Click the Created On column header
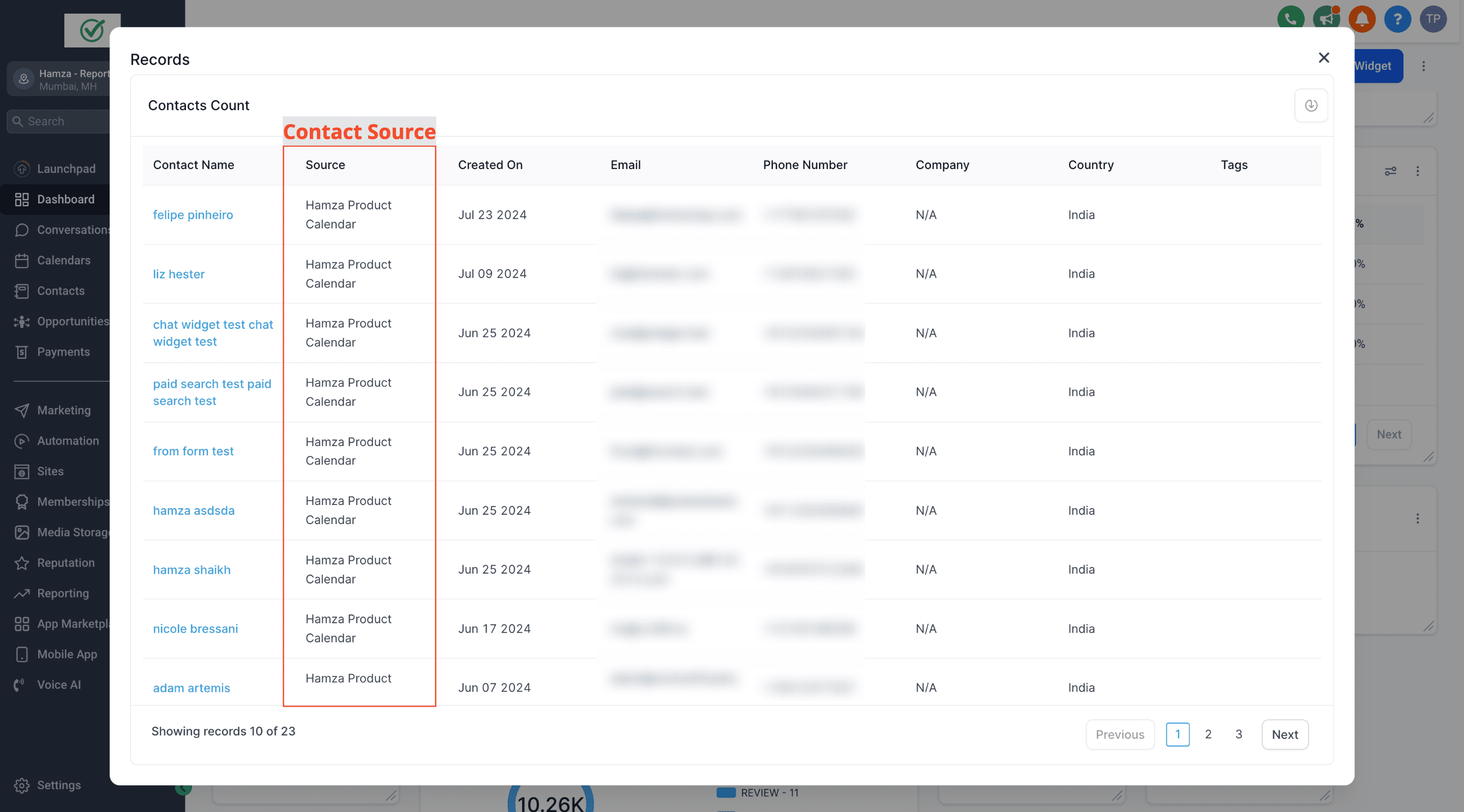 [x=490, y=165]
